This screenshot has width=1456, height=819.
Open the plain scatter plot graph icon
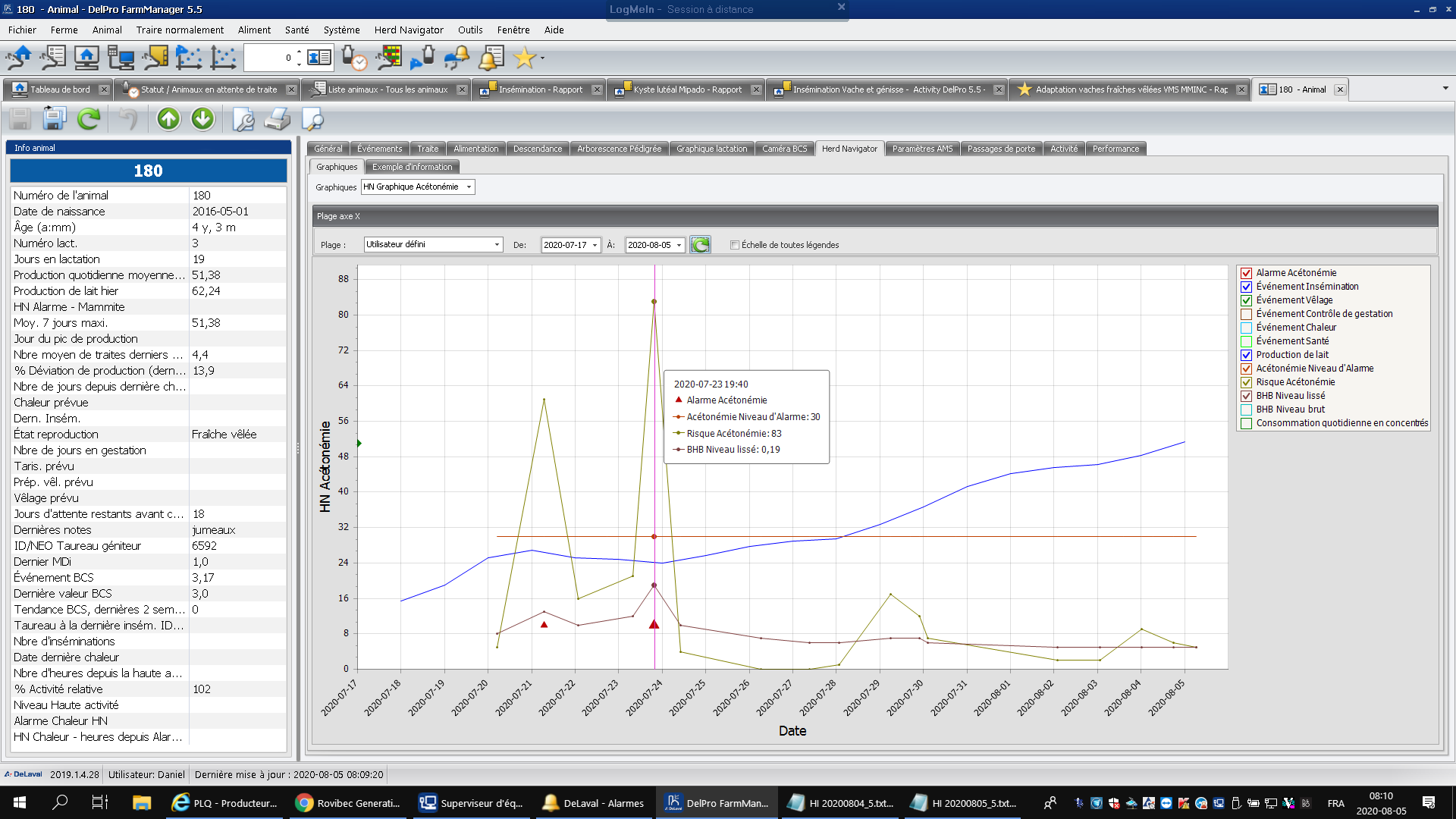coord(223,58)
